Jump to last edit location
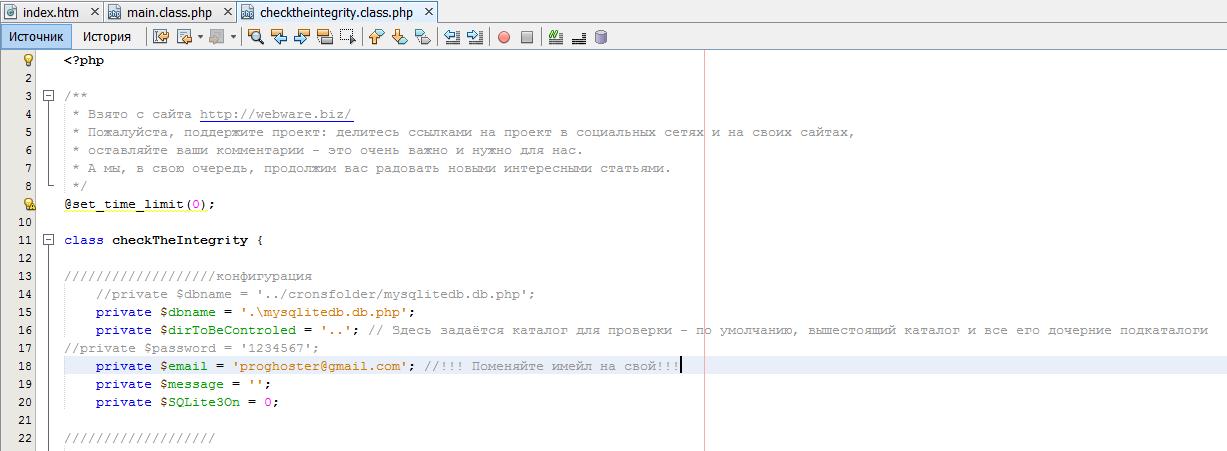The height and width of the screenshot is (451, 1227). (160, 37)
